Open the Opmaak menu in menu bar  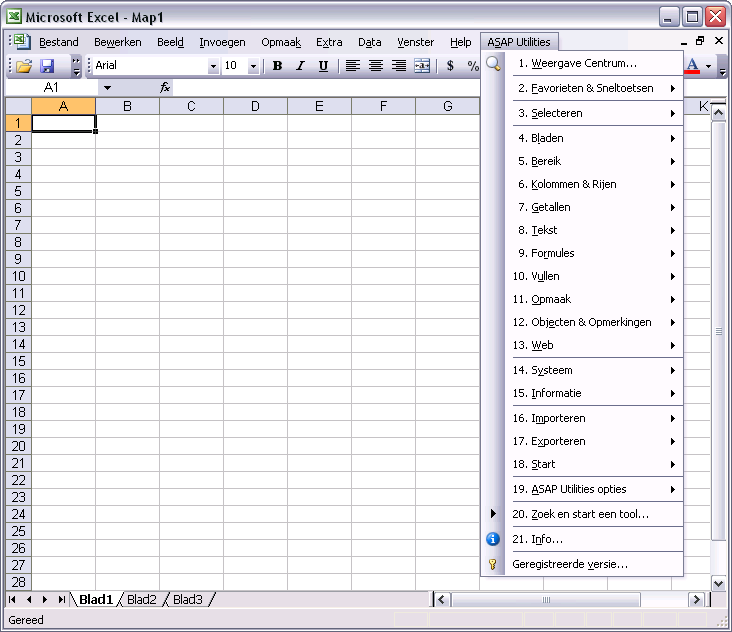[281, 42]
